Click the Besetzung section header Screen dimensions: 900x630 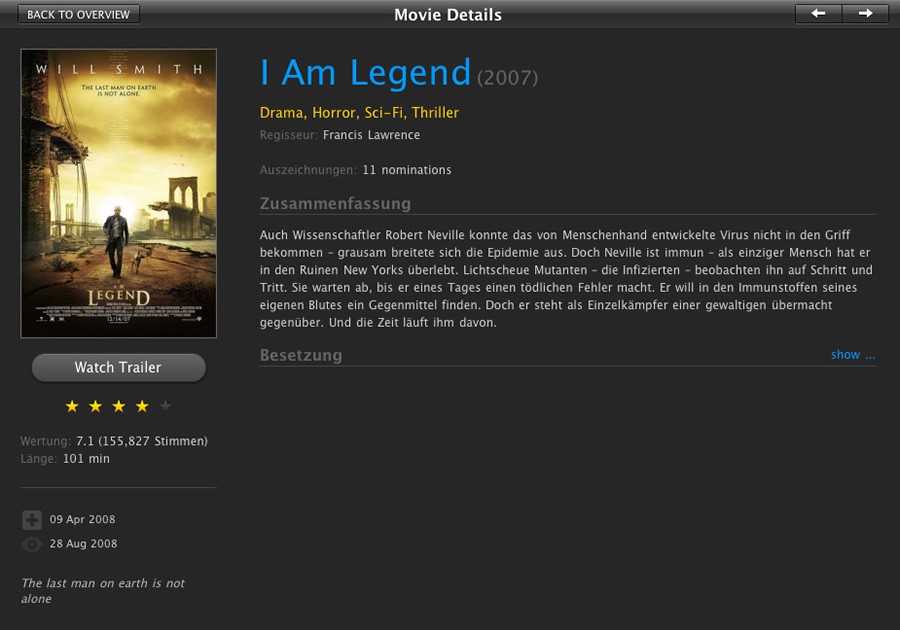click(x=301, y=355)
